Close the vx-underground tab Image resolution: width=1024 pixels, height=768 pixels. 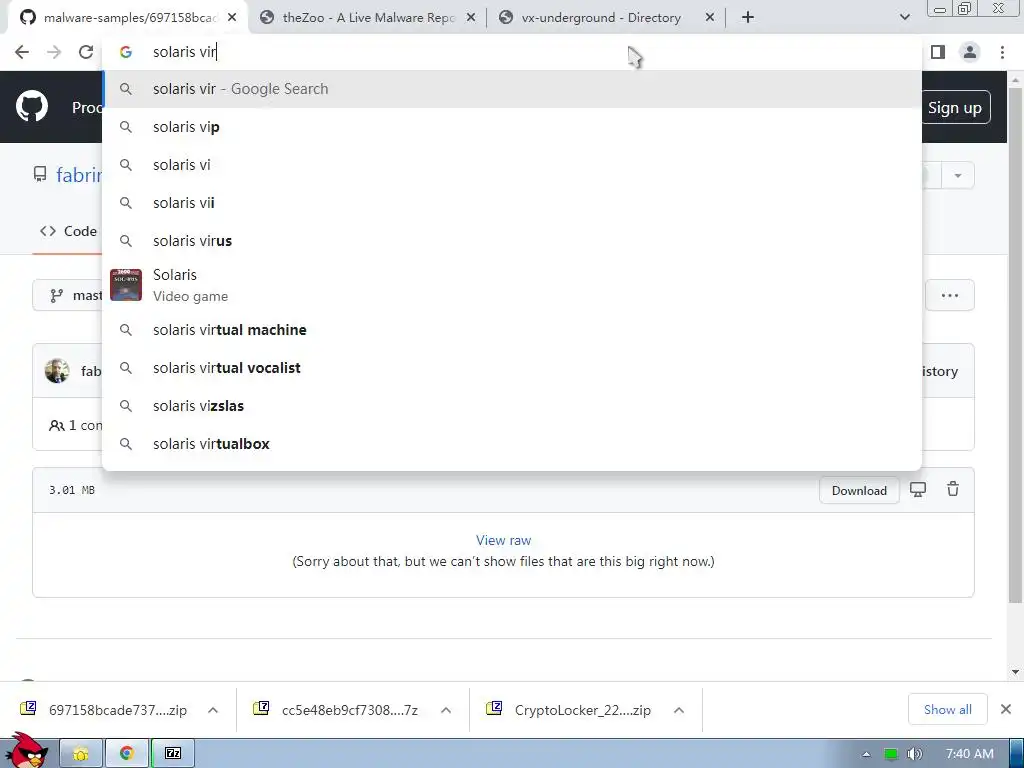710,18
